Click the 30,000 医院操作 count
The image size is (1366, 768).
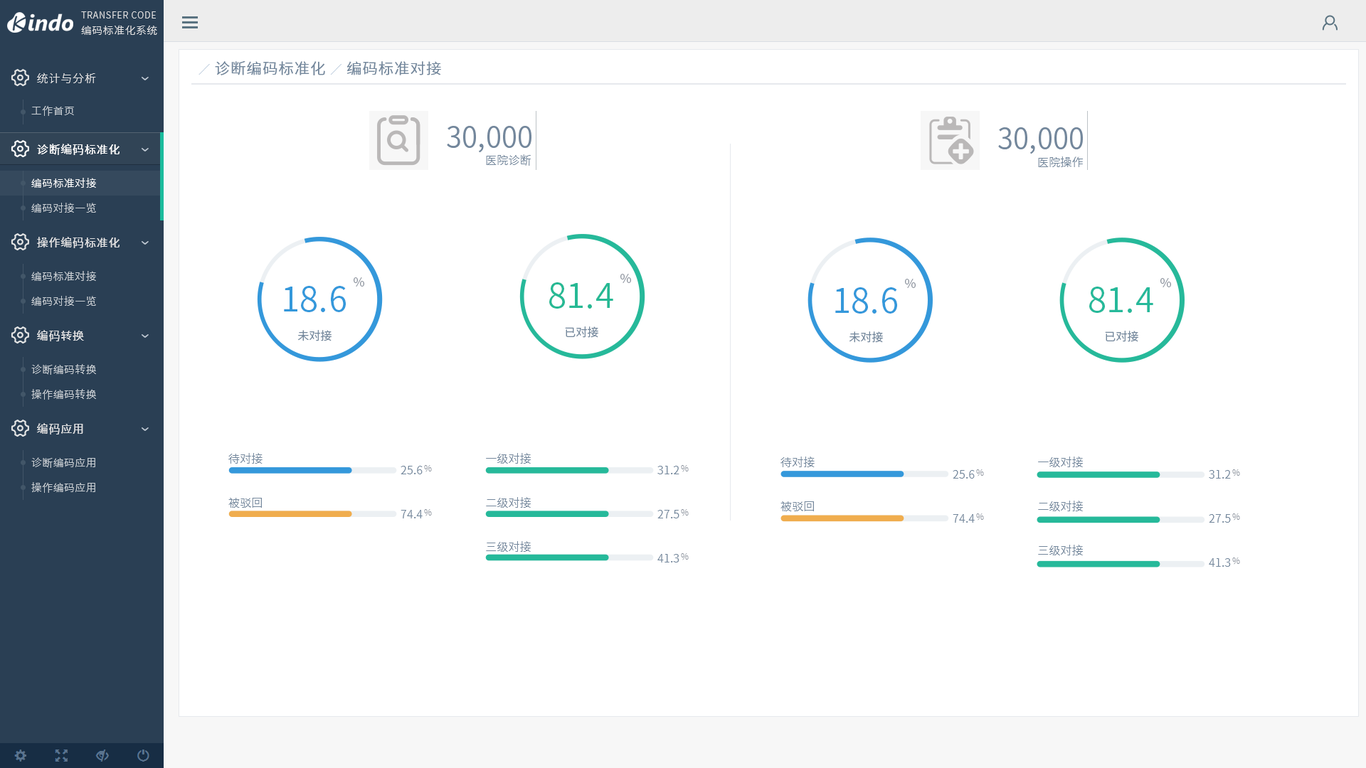tap(1041, 138)
